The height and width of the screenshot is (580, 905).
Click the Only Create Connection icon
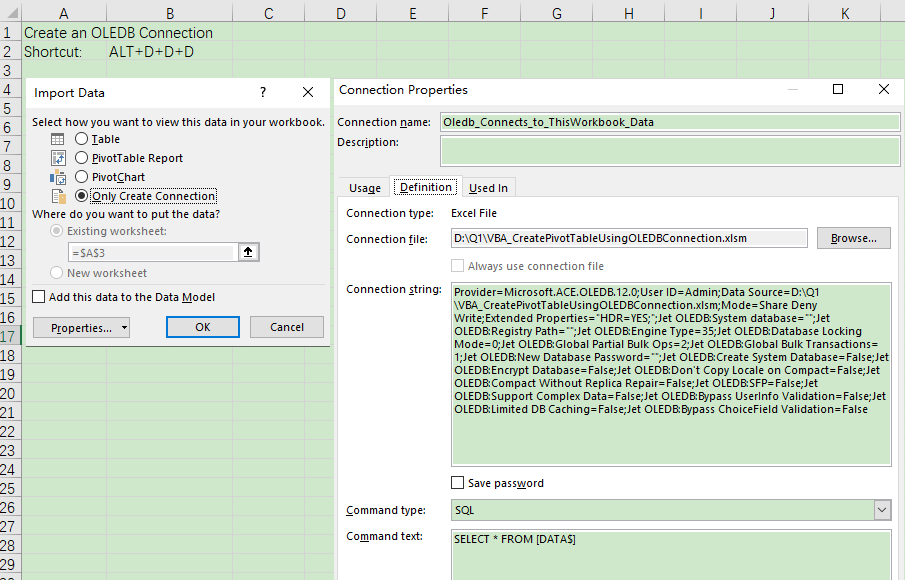coord(57,195)
